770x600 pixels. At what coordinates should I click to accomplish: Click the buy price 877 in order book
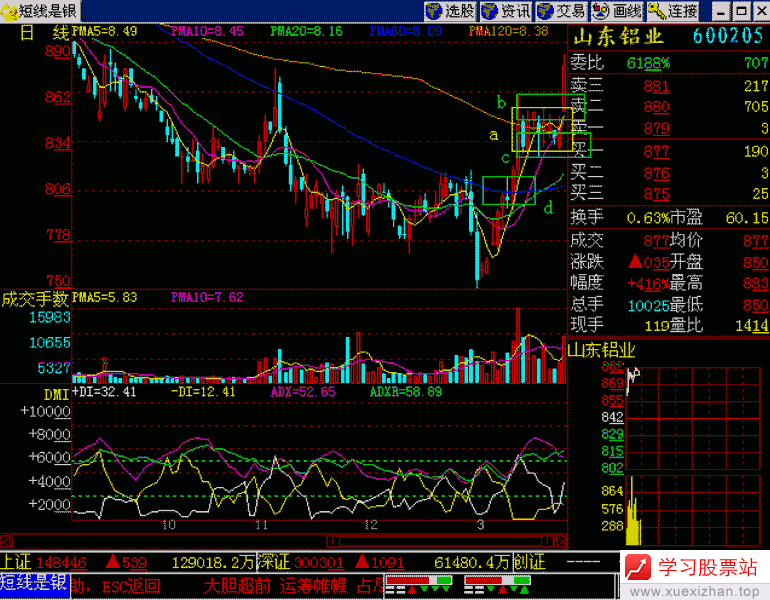(x=657, y=151)
